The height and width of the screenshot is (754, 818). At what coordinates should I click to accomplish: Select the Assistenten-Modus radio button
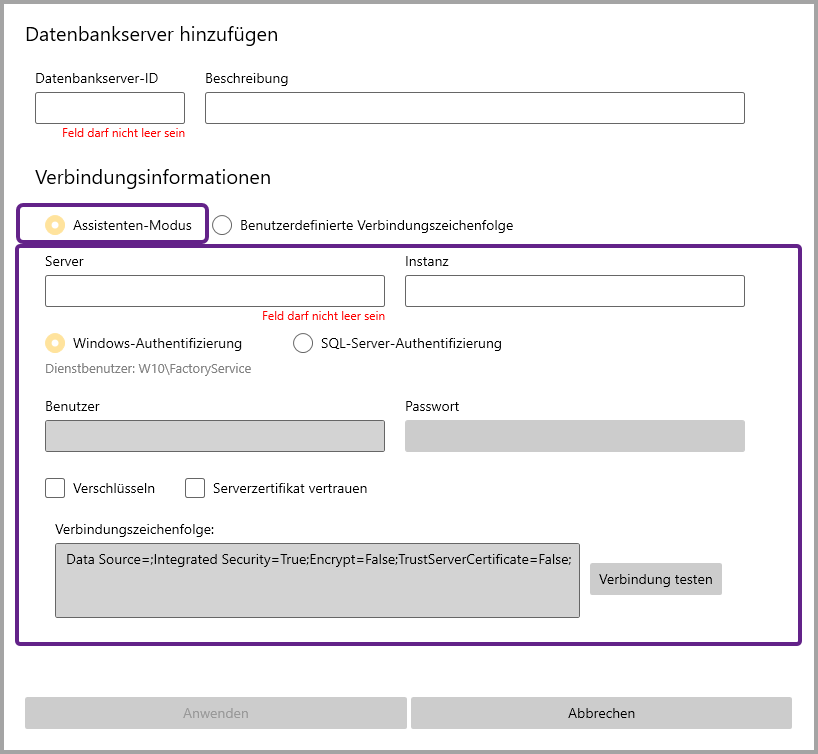click(56, 225)
